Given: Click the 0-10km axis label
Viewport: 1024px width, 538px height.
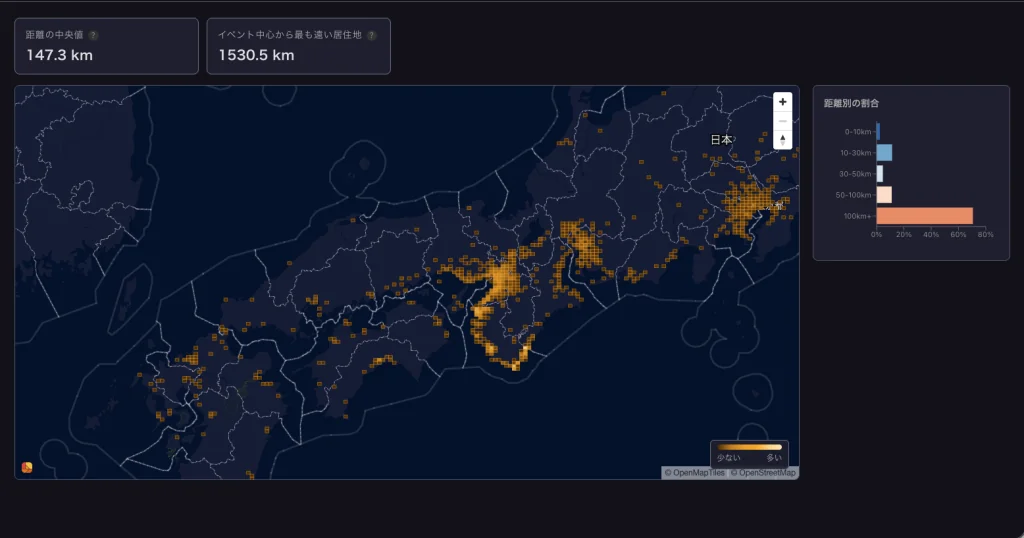Looking at the screenshot, I should (x=858, y=132).
